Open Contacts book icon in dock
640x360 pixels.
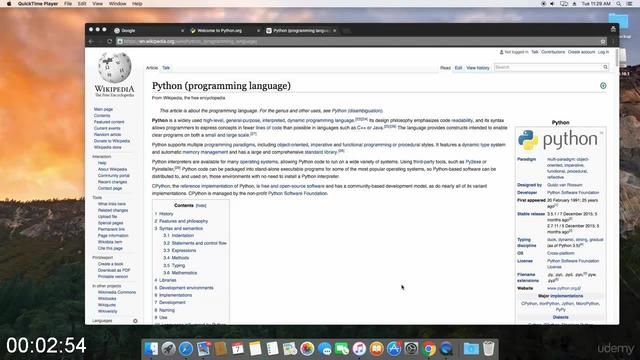coord(220,349)
